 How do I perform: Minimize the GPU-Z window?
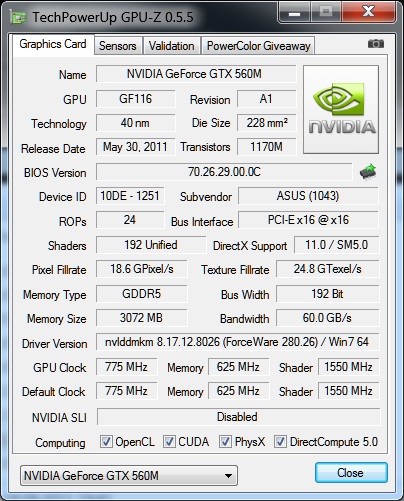(x=294, y=12)
